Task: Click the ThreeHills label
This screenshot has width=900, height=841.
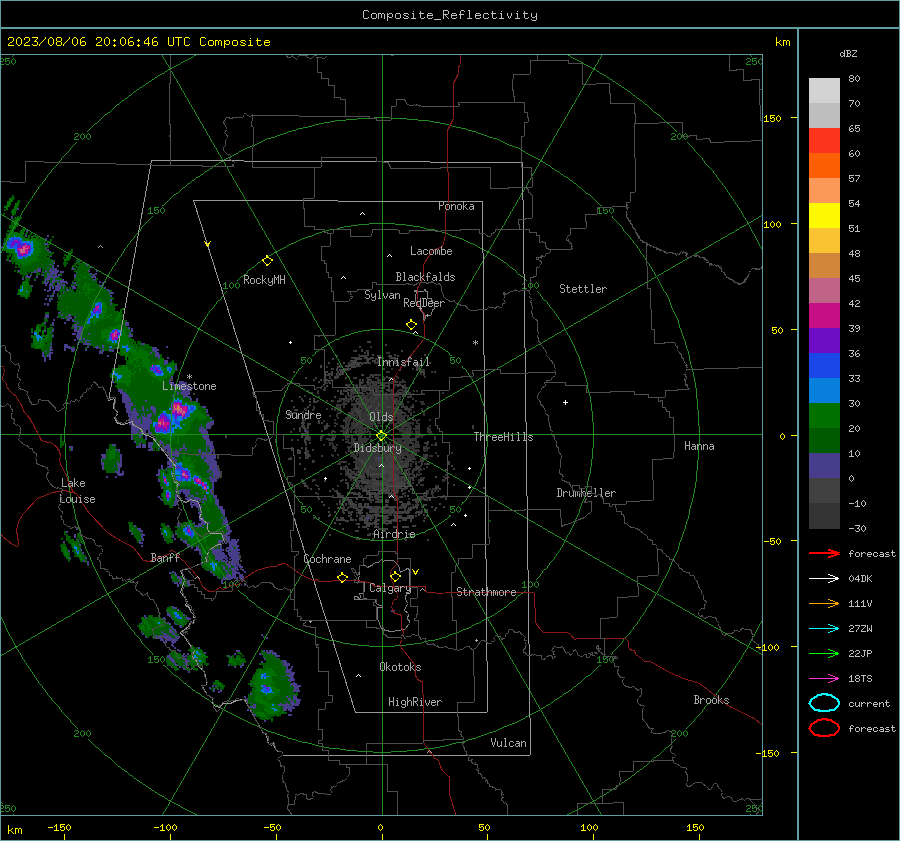Action: tap(503, 437)
